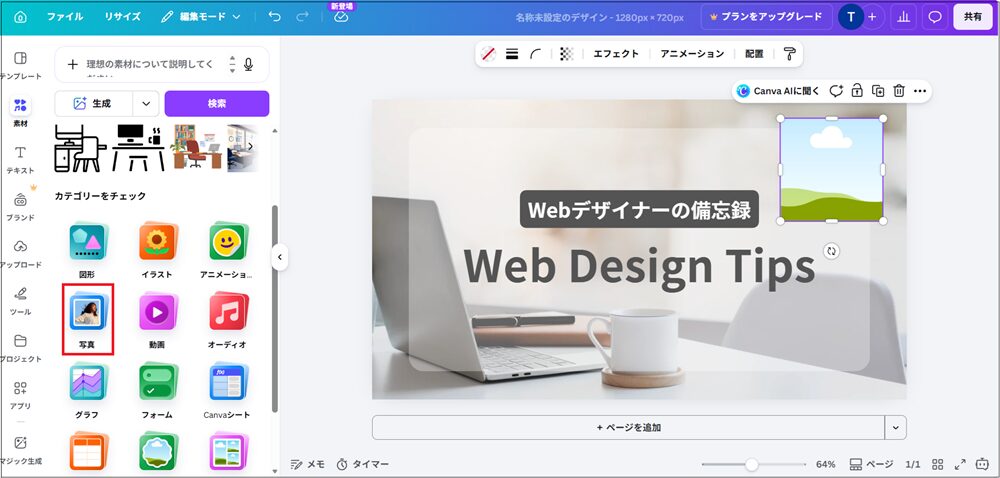Open the transparency checkerboard icon

(566, 54)
